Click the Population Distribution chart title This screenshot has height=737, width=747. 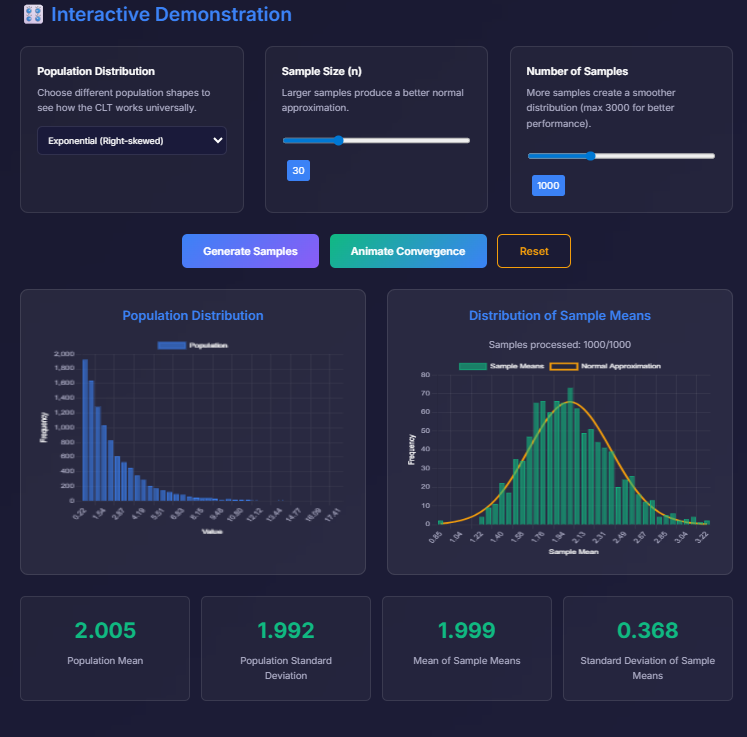pyautogui.click(x=193, y=315)
